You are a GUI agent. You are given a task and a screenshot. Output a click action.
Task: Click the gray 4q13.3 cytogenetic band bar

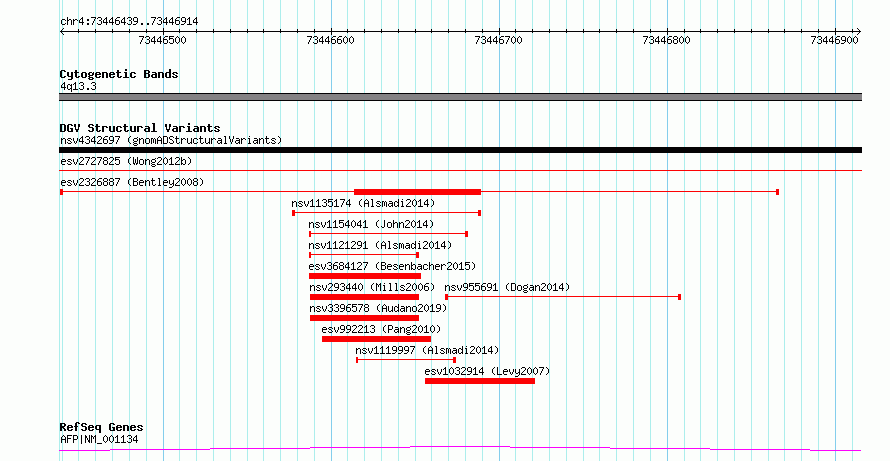(460, 97)
